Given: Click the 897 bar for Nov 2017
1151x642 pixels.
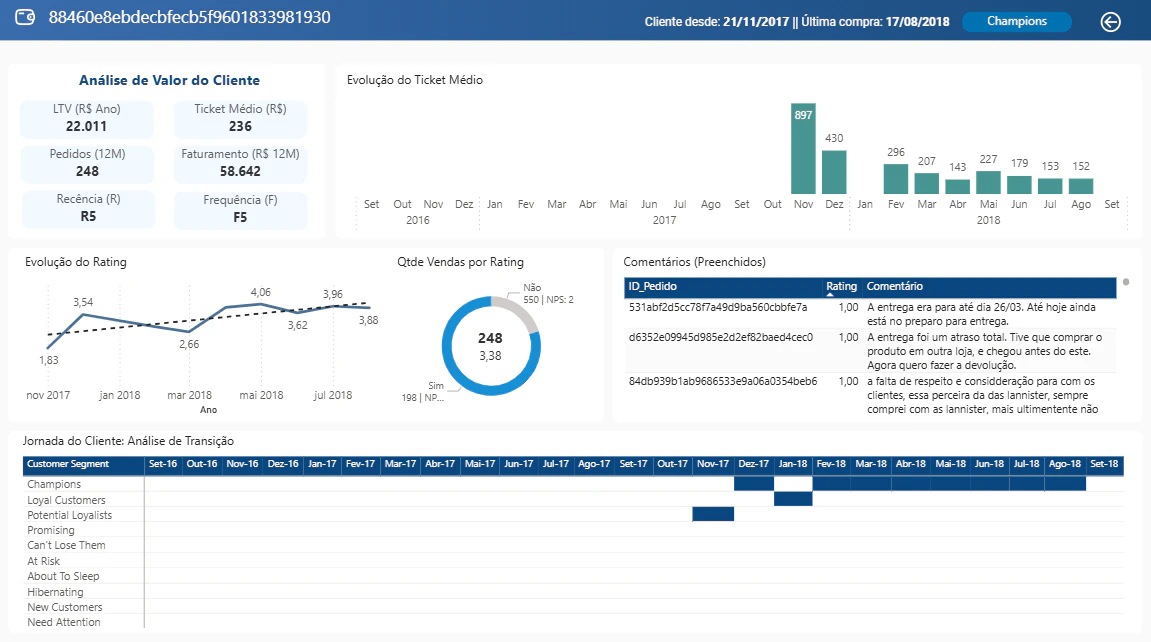Looking at the screenshot, I should click(803, 149).
